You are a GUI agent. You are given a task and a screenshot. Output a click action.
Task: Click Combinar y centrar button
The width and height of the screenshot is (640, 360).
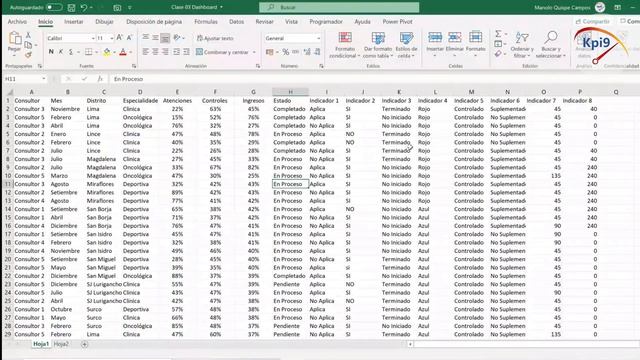coord(222,52)
